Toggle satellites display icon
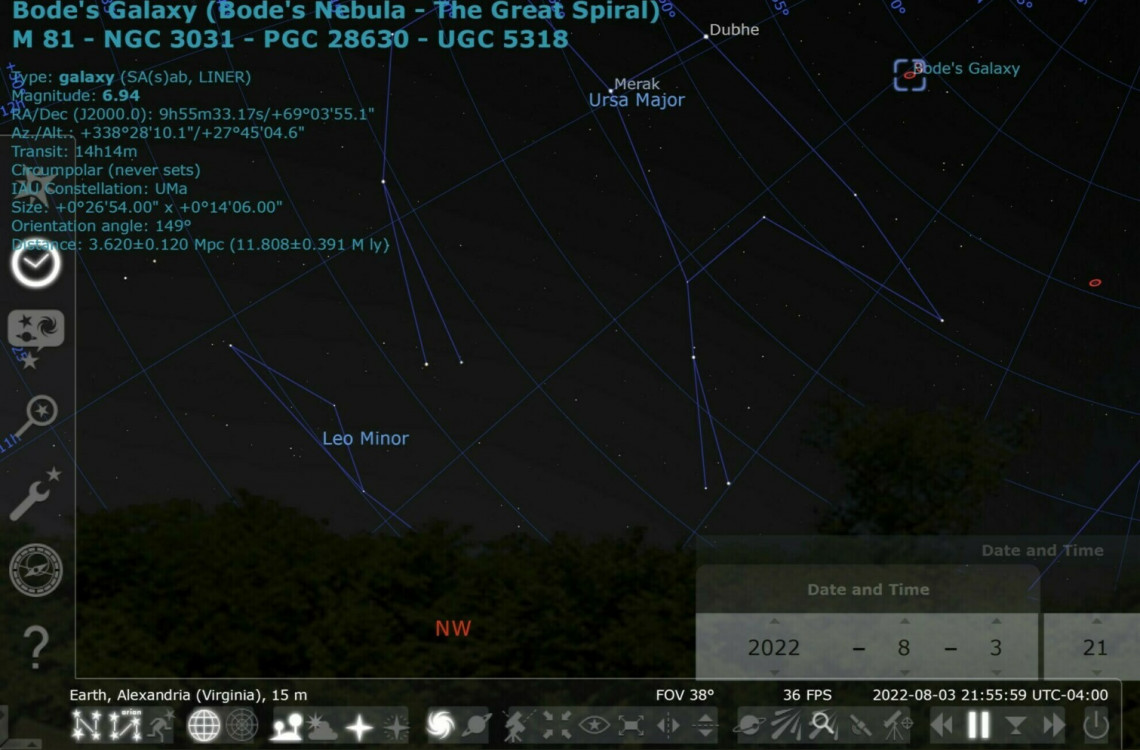 tap(860, 725)
